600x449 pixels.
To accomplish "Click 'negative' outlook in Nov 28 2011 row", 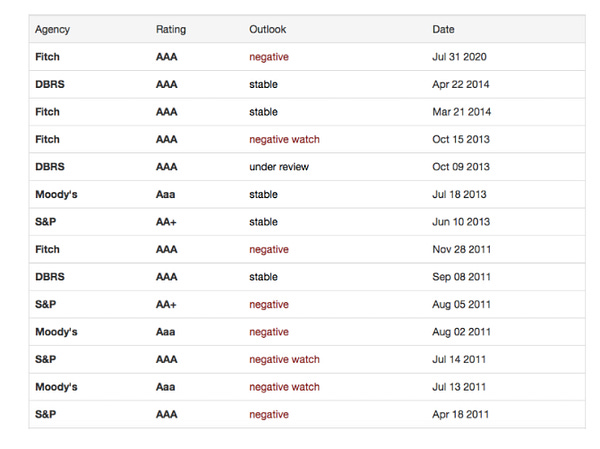I will (x=269, y=250).
